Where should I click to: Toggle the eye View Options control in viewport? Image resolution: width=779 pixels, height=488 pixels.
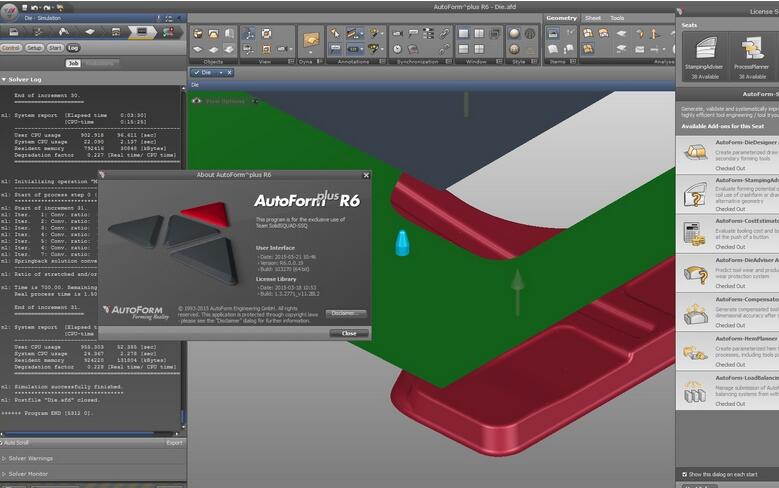click(x=197, y=101)
